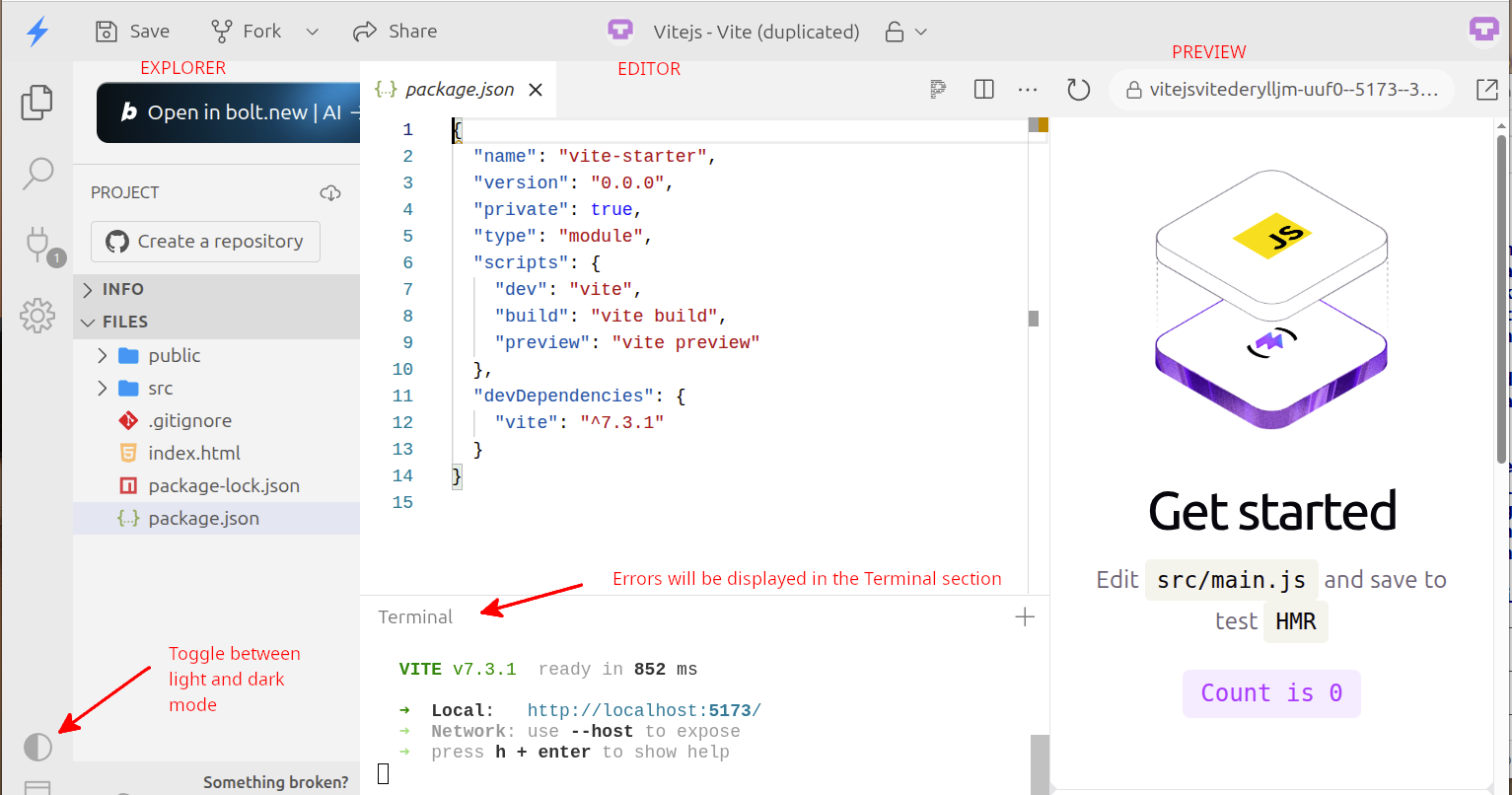Close the package.json tab
Screen dimensions: 1512x795
(536, 90)
